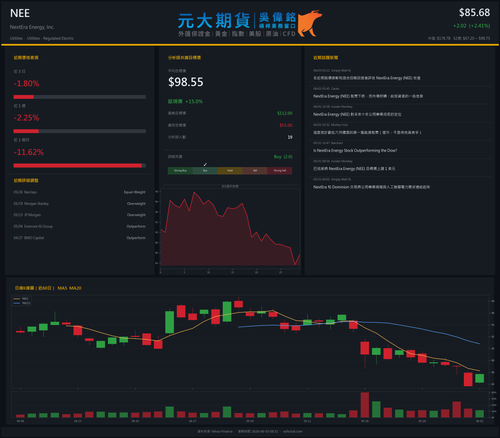Click the Overweight label beside Morgan Stanley
Image resolution: width=500 pixels, height=438 pixels.
pyautogui.click(x=136, y=204)
